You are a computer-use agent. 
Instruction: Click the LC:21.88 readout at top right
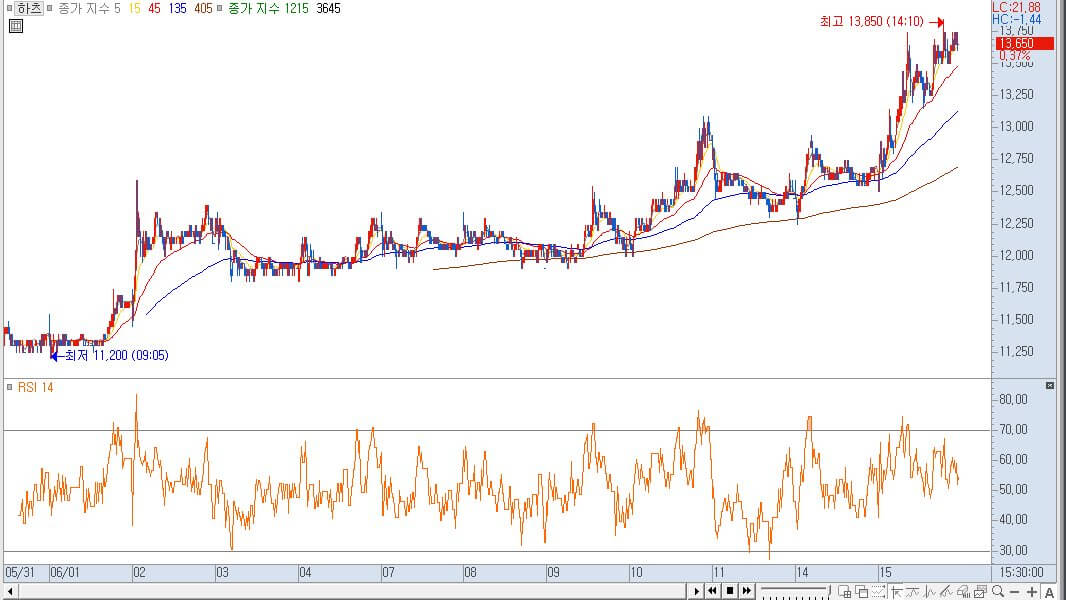(x=1016, y=7)
